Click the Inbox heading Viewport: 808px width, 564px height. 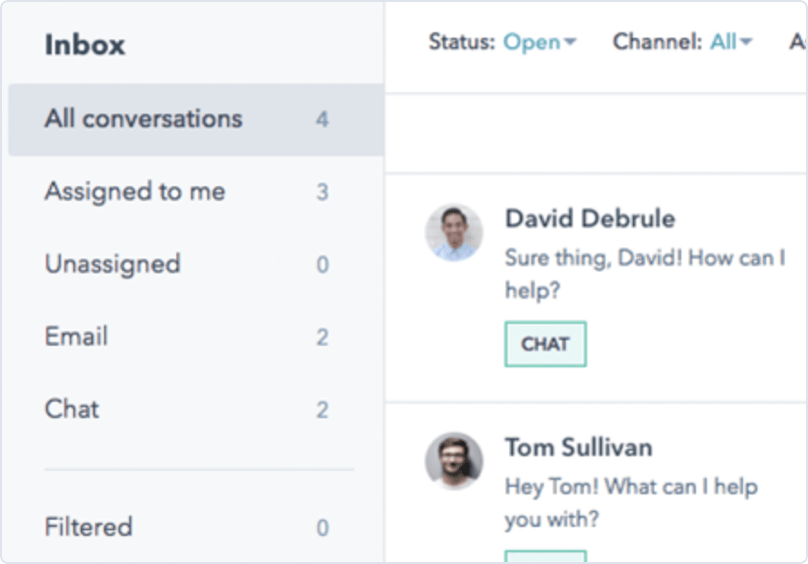85,45
